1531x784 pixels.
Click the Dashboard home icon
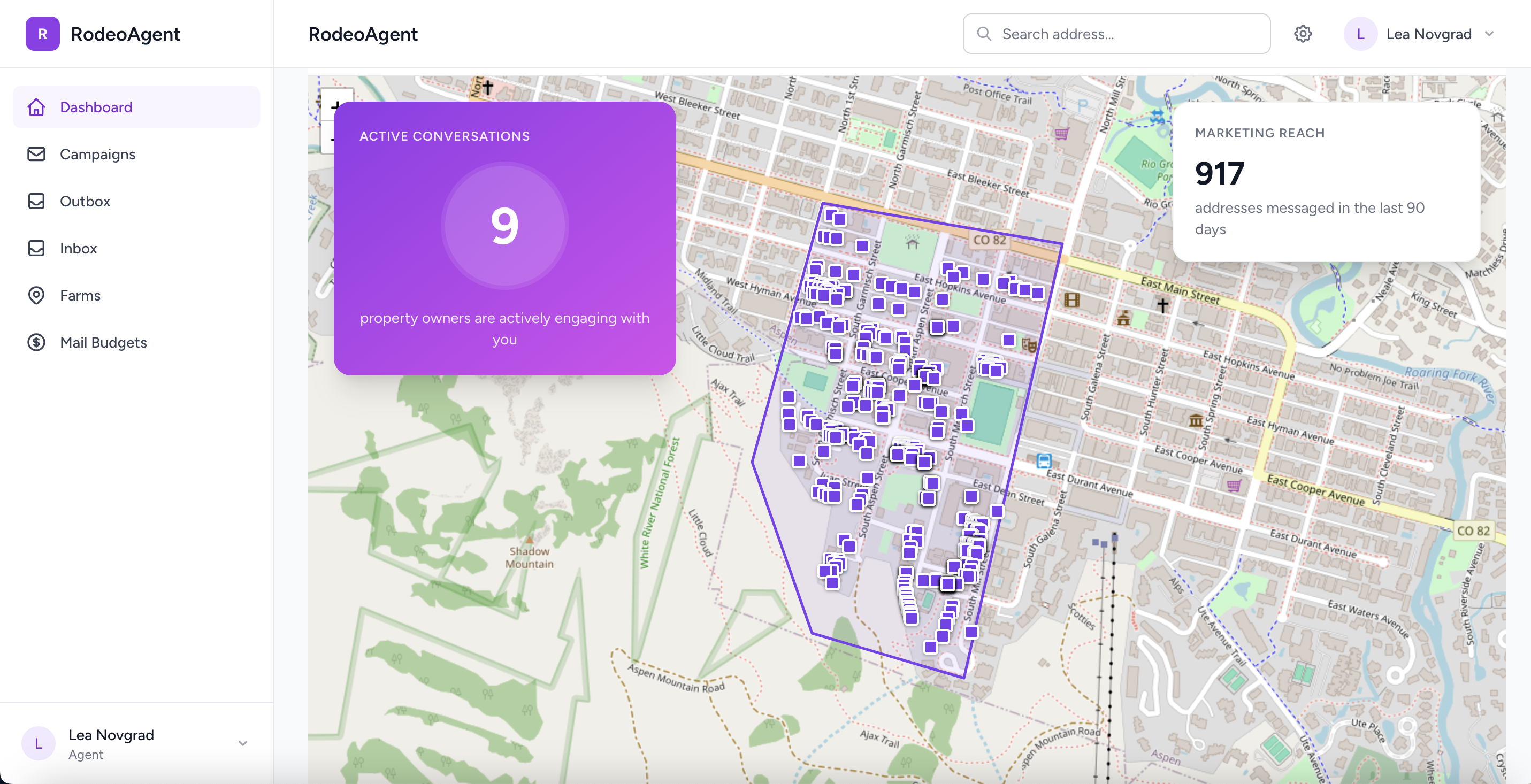(36, 107)
